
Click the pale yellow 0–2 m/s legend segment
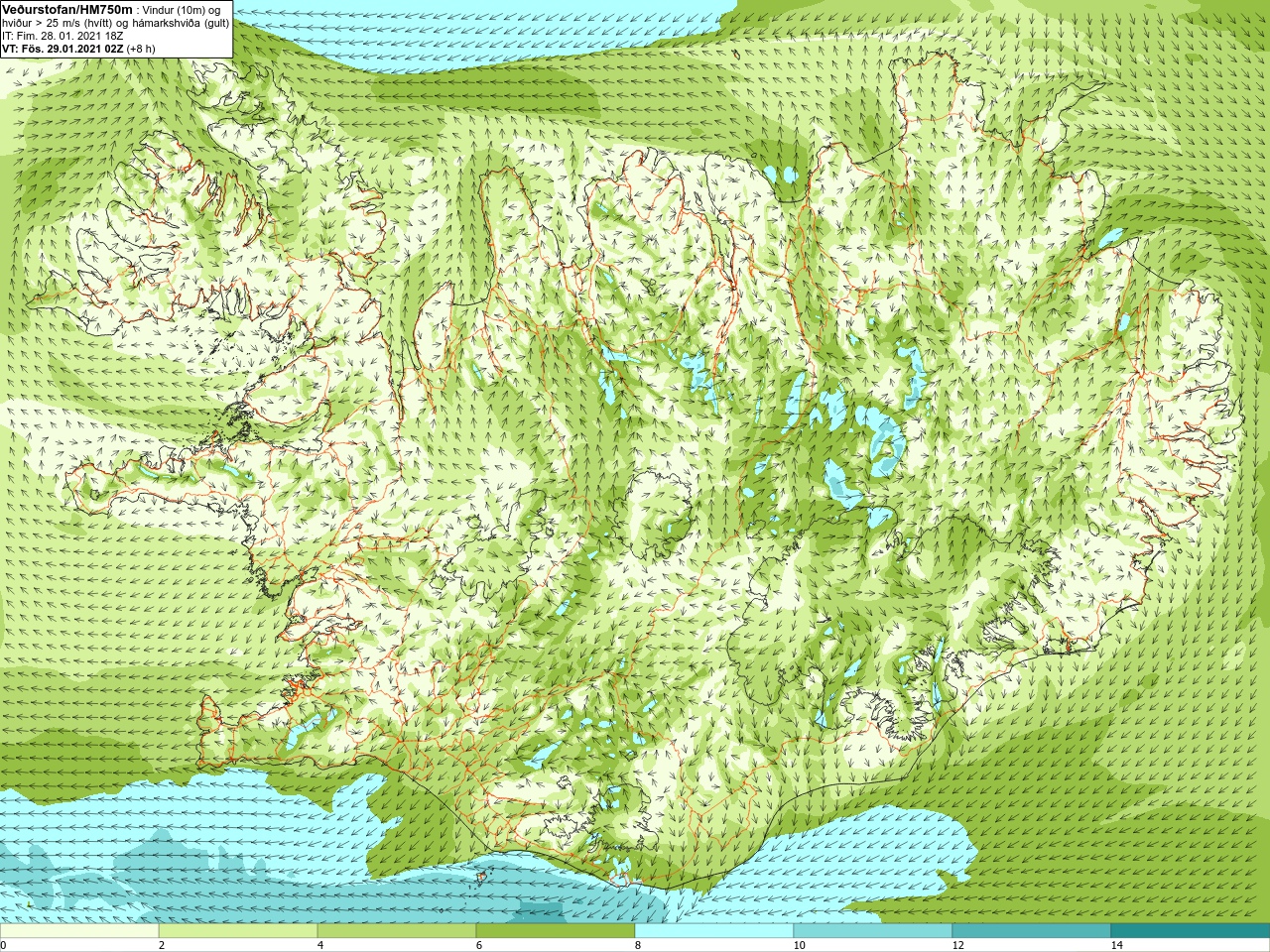tap(79, 931)
